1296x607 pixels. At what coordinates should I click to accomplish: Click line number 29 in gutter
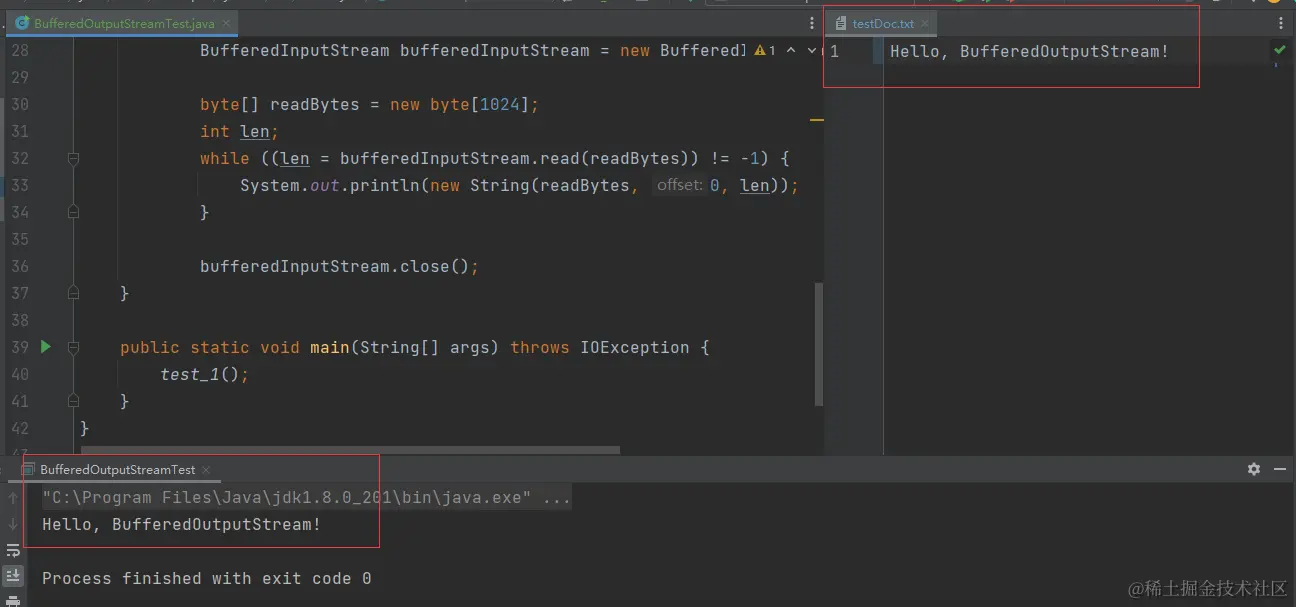[19, 77]
